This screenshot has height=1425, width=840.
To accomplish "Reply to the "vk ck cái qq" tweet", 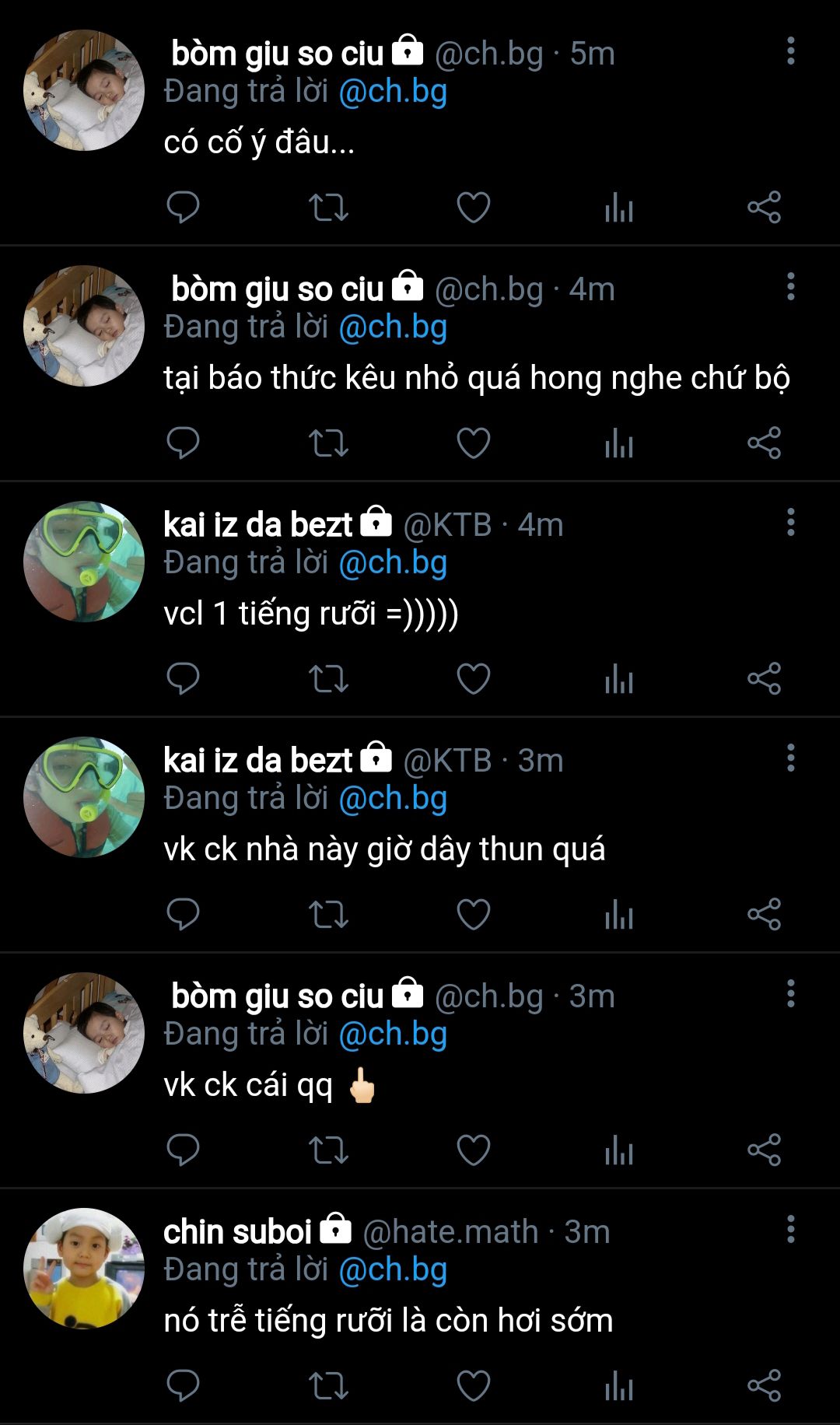I will [x=183, y=1150].
